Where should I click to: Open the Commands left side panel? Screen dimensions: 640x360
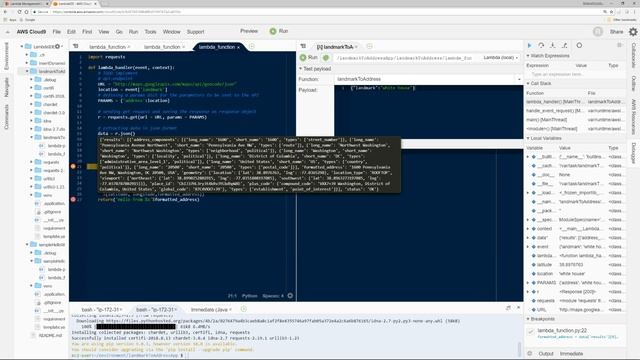(6, 117)
